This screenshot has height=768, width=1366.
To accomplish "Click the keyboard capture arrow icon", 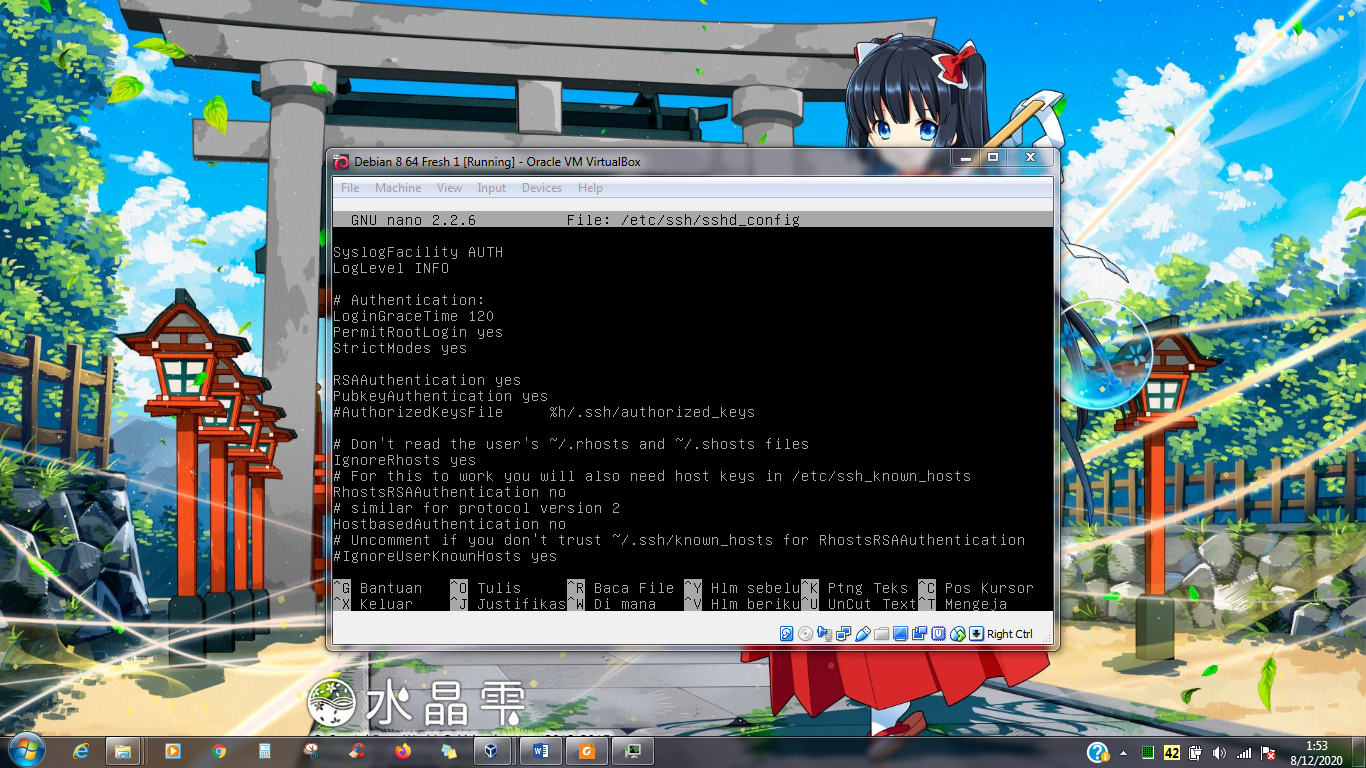I will click(977, 634).
